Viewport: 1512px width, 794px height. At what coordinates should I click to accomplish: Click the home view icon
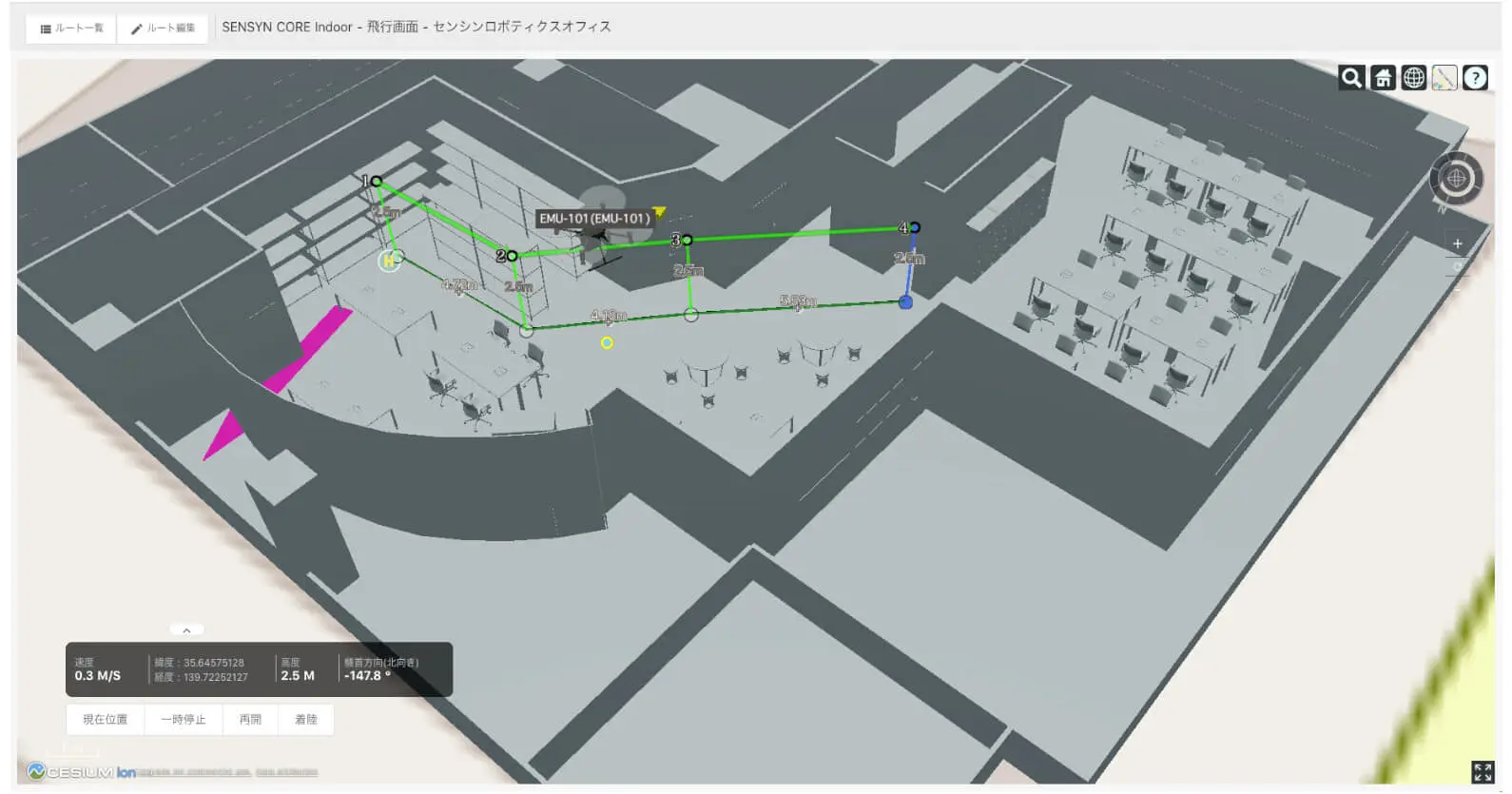[x=1383, y=78]
